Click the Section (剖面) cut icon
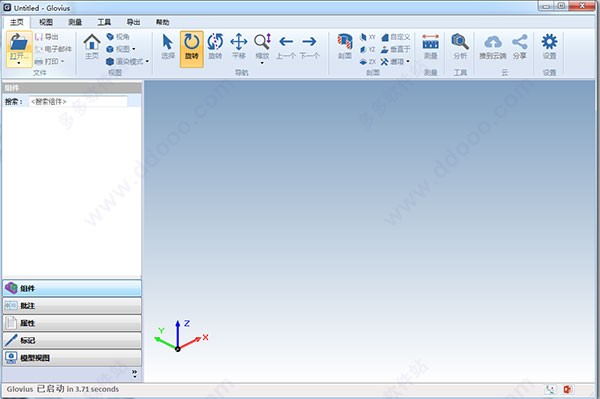Screen dimensions: 600x399 pos(345,47)
